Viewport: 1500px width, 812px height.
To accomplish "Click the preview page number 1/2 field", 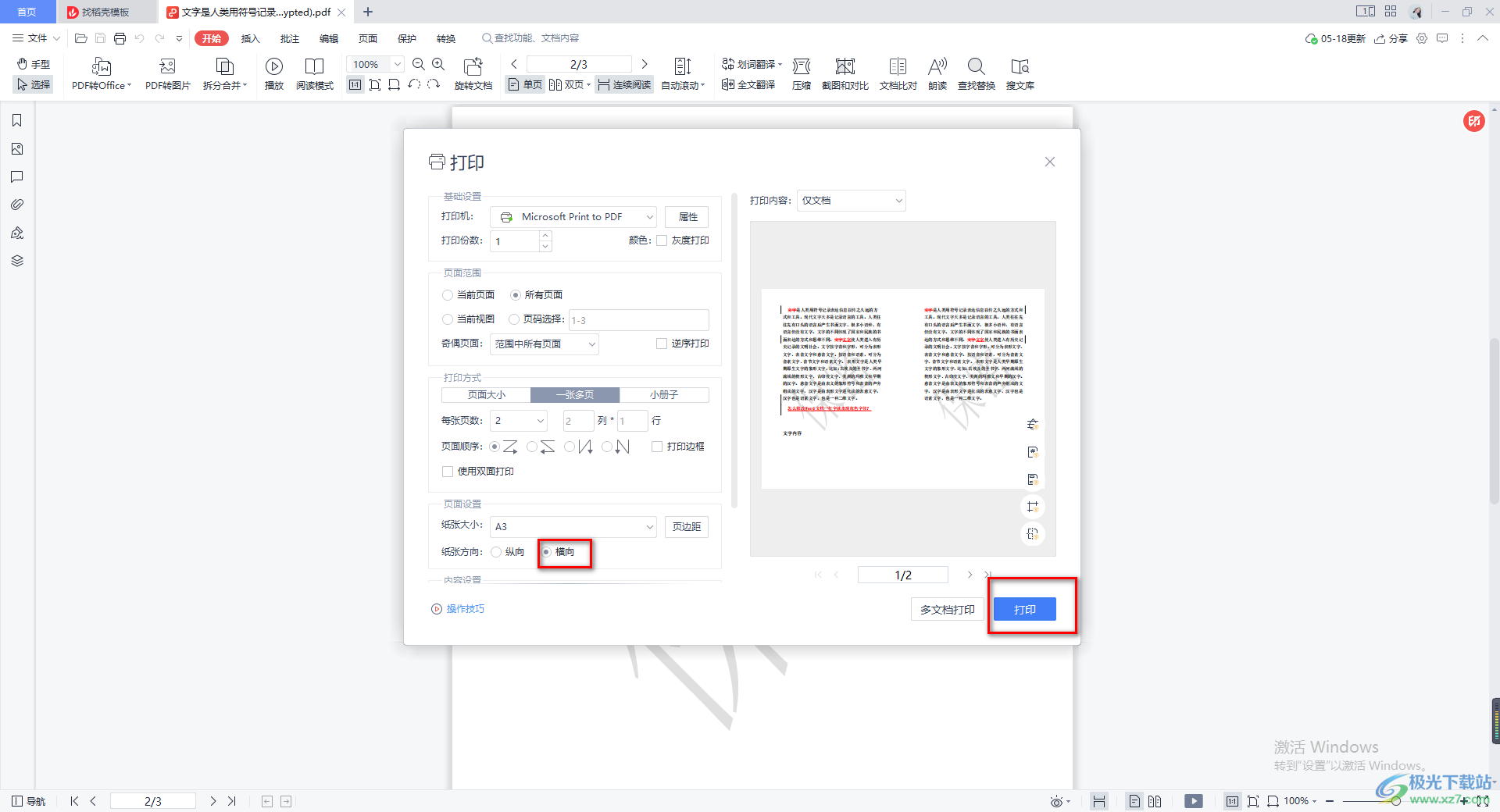I will [902, 575].
